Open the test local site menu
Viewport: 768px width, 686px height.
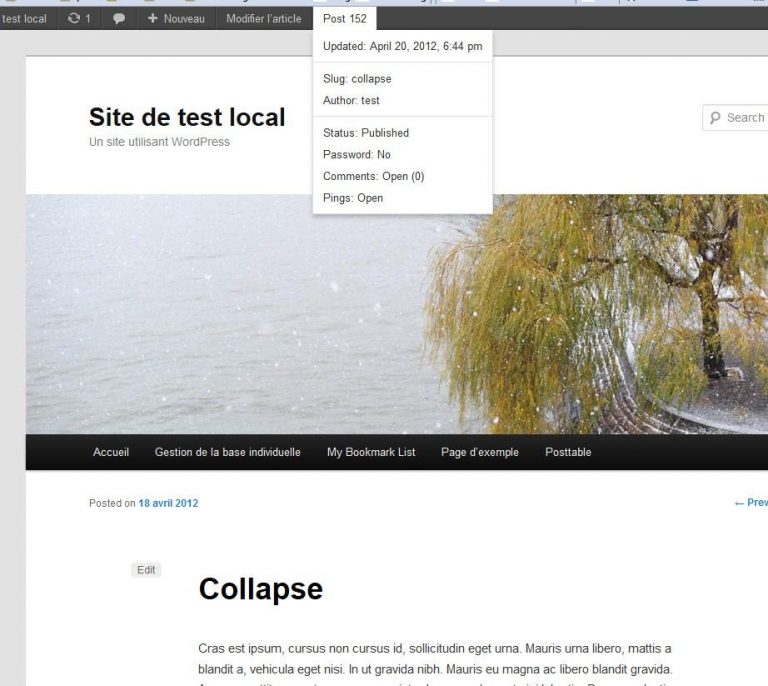(x=24, y=19)
